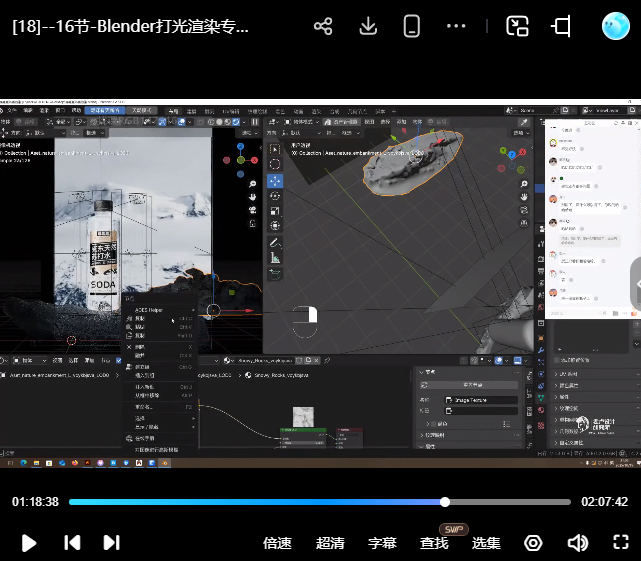Click the blue user avatar

pyautogui.click(x=614, y=27)
